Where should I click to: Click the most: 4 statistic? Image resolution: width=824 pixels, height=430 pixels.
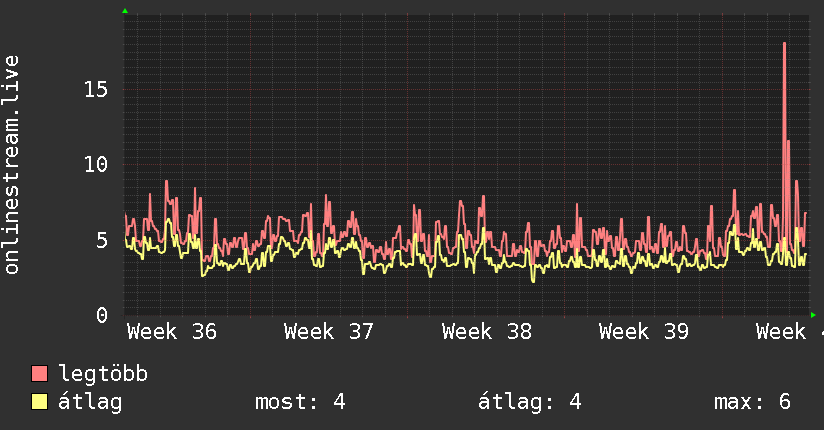click(300, 402)
